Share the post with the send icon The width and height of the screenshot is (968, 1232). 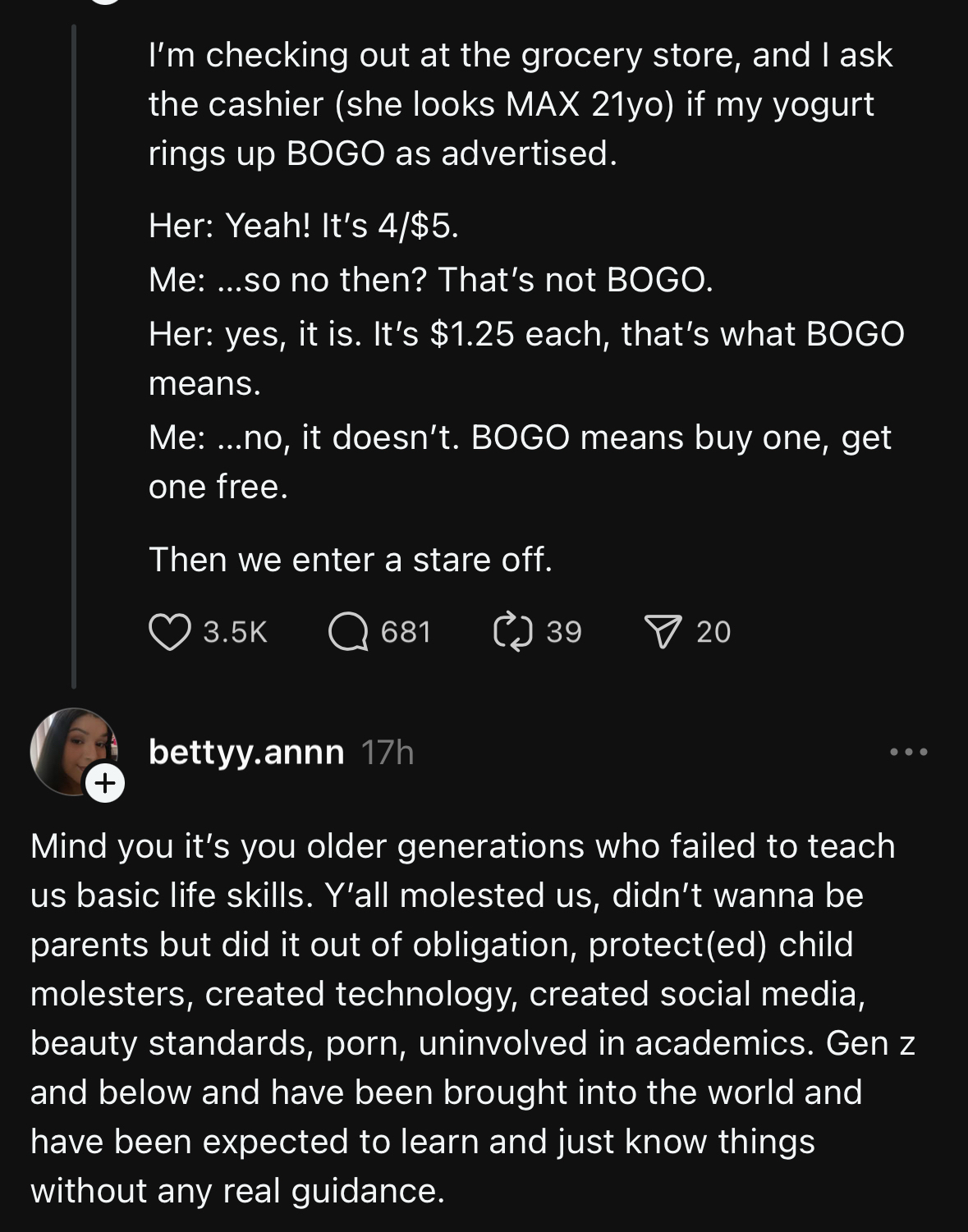[663, 632]
